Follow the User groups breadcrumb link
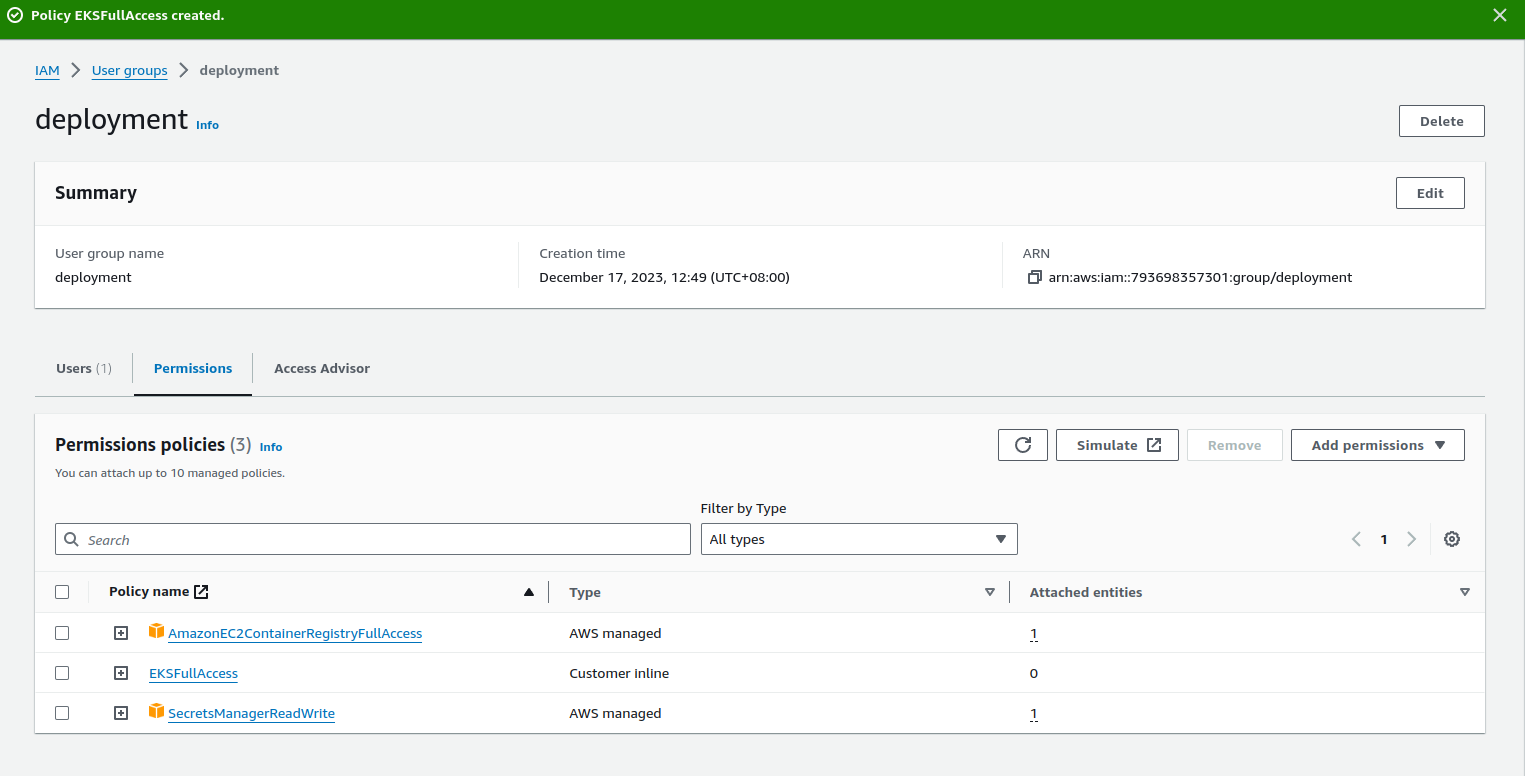Screen dimensions: 1525x776 (129, 70)
